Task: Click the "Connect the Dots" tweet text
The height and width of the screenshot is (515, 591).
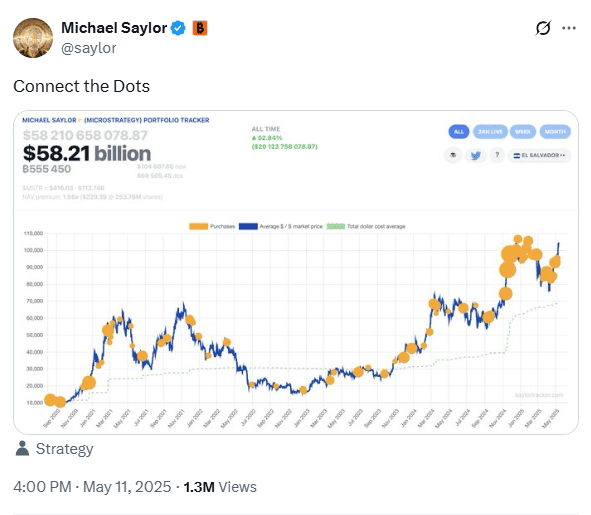Action: (81, 86)
